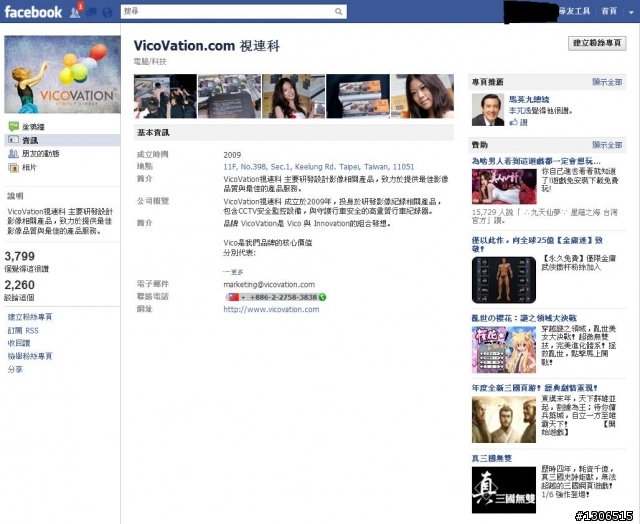This screenshot has width=640, height=524.
Task: Click 訂閱 RSS link in sidebar
Action: click(x=23, y=330)
